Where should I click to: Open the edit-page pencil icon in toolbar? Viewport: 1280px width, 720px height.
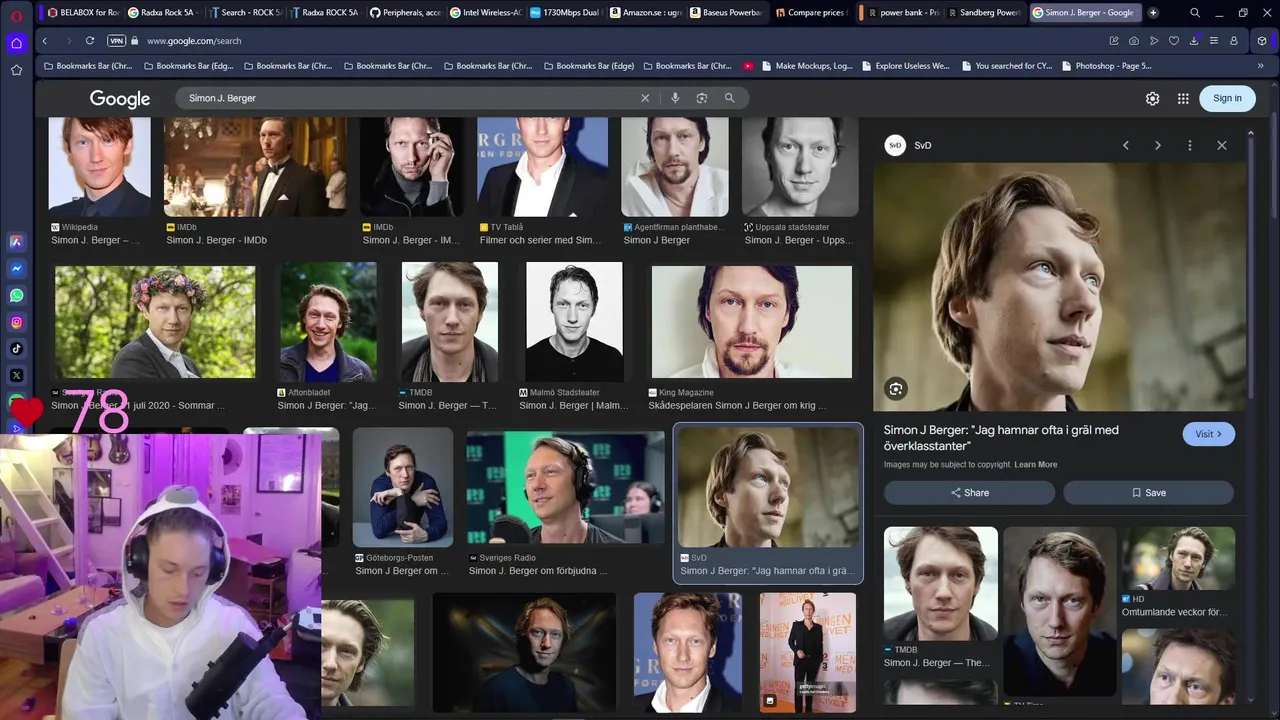(x=1114, y=41)
